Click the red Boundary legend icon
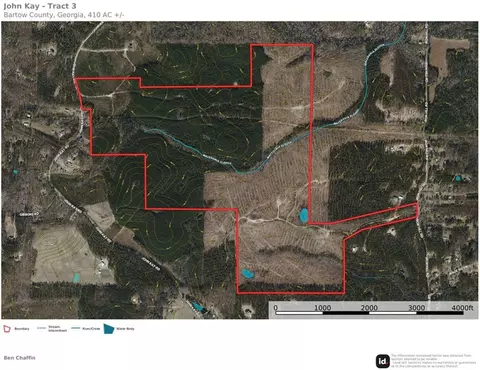 coord(7,329)
